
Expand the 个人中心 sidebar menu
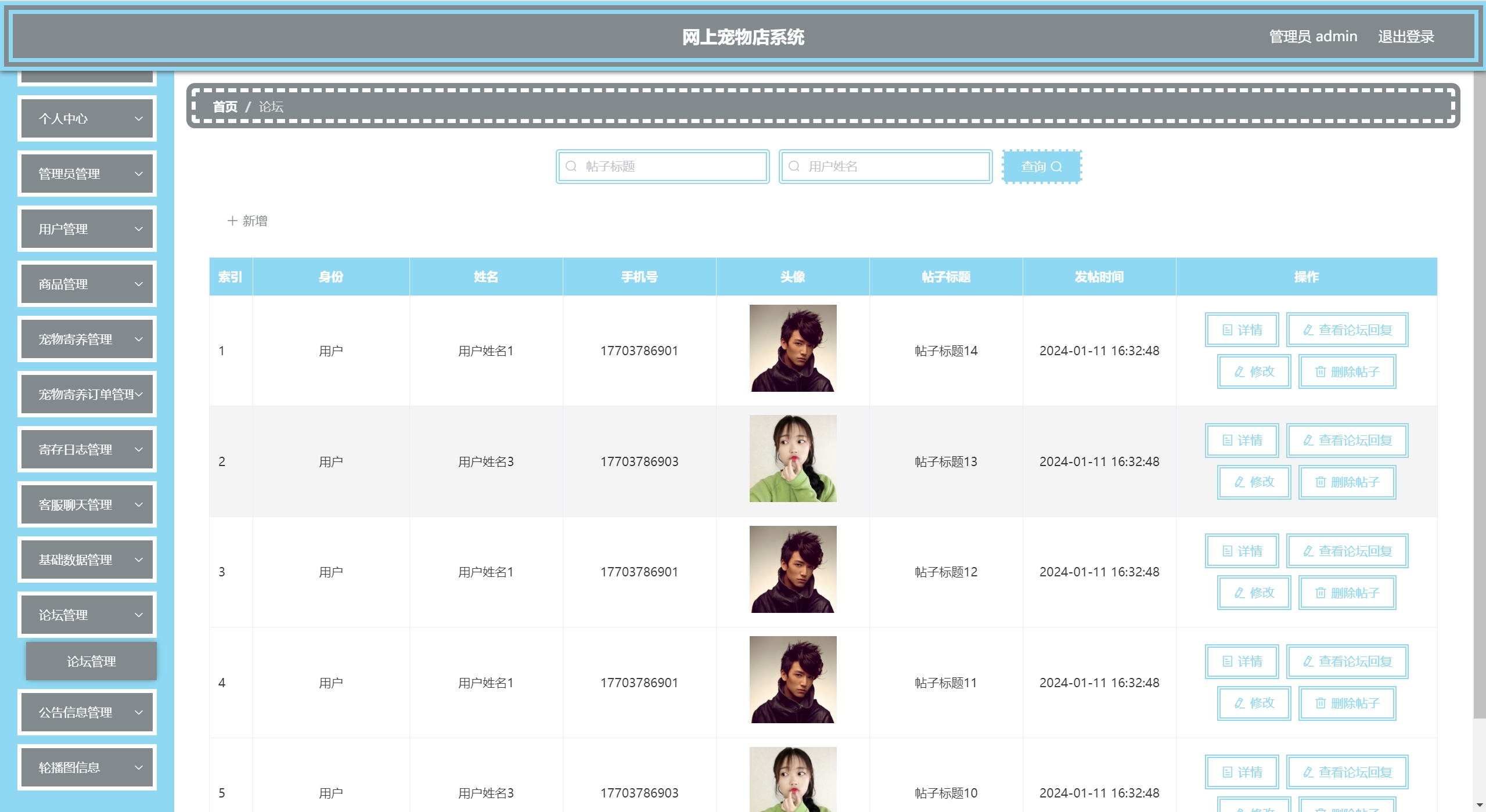[87, 118]
